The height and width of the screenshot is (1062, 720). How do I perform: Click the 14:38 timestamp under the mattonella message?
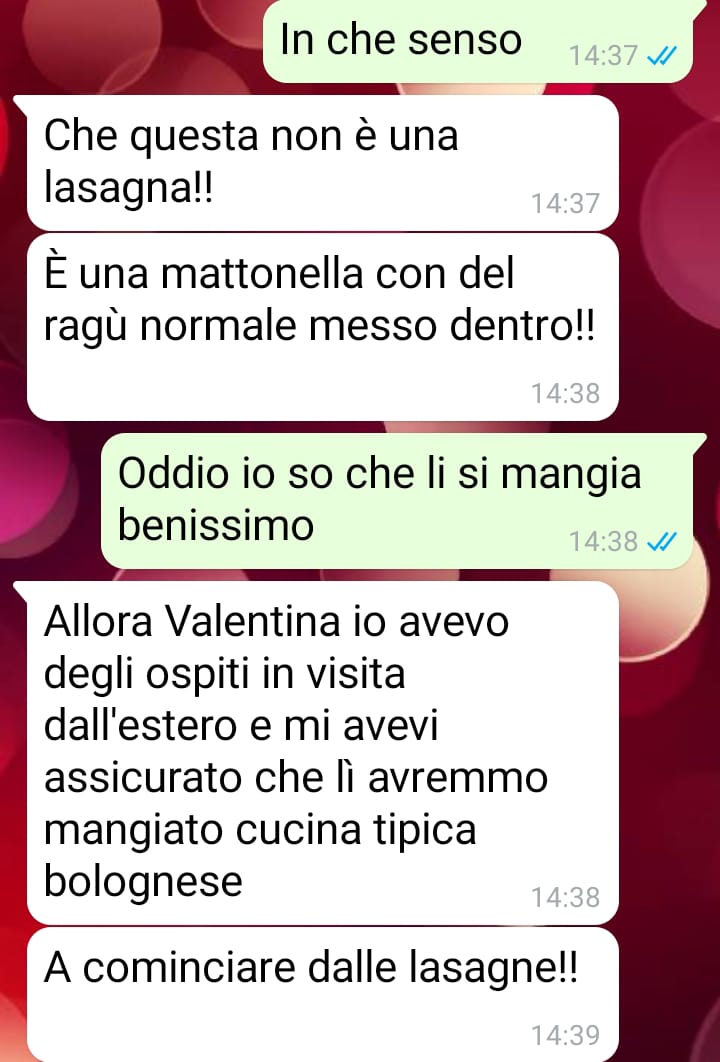[x=566, y=394]
